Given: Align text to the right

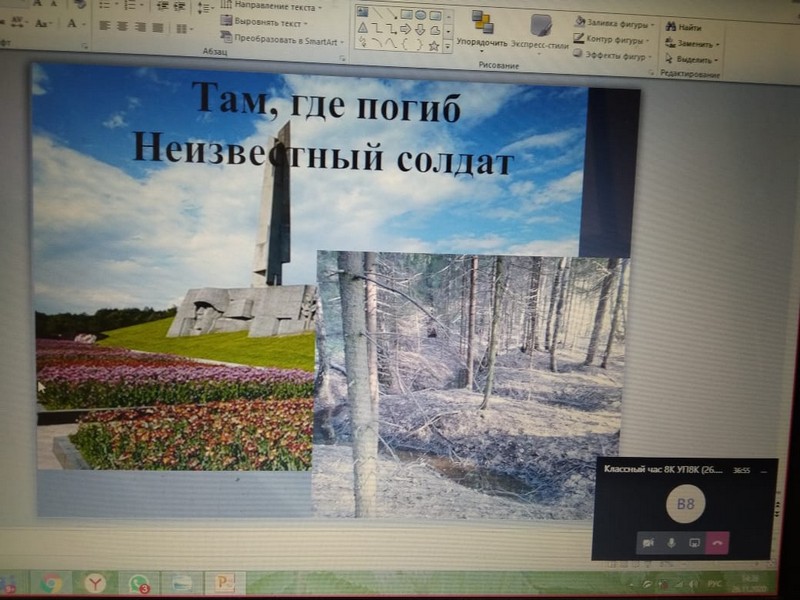Looking at the screenshot, I should (140, 27).
